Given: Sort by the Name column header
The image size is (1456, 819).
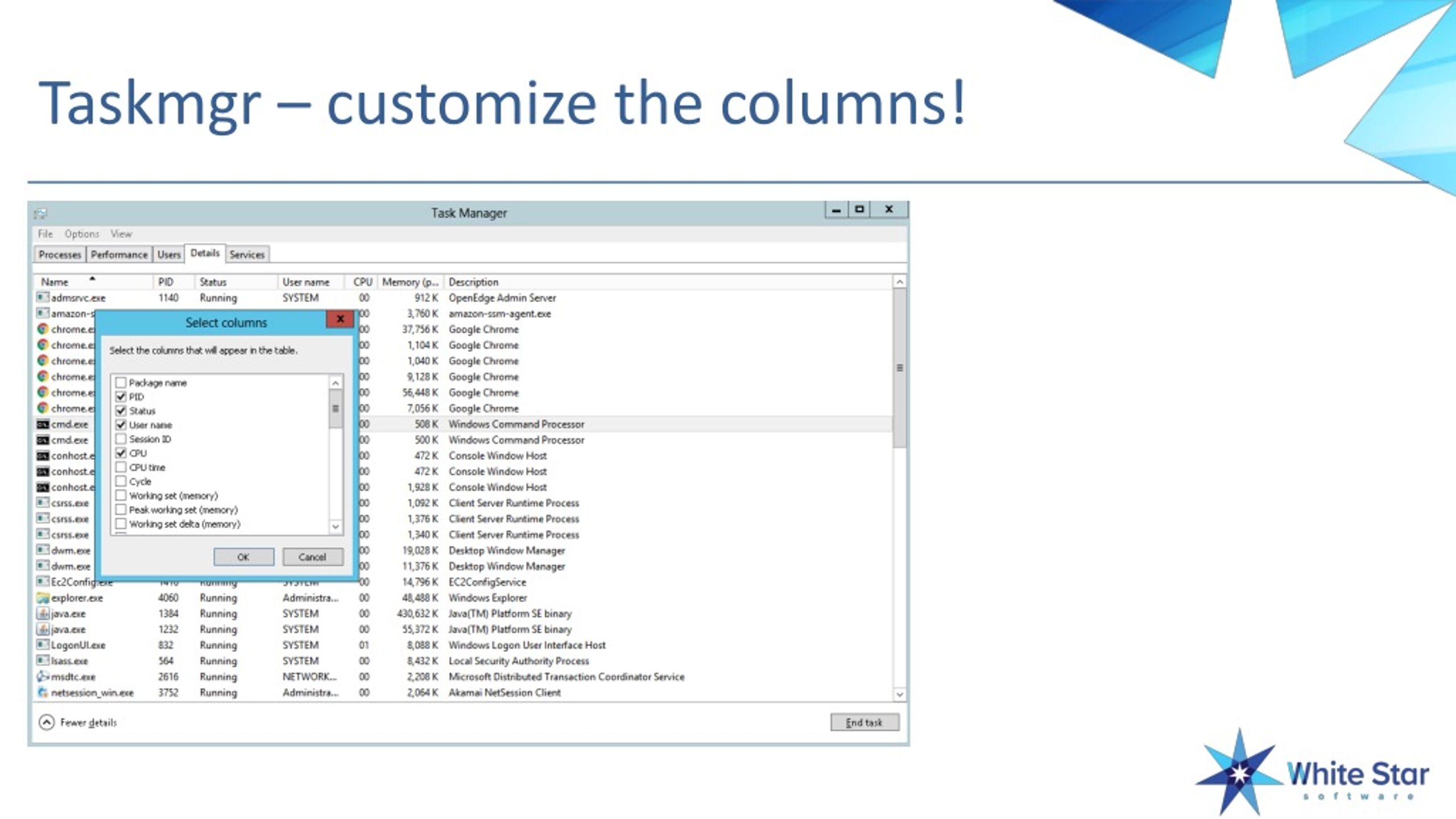Looking at the screenshot, I should coord(94,282).
